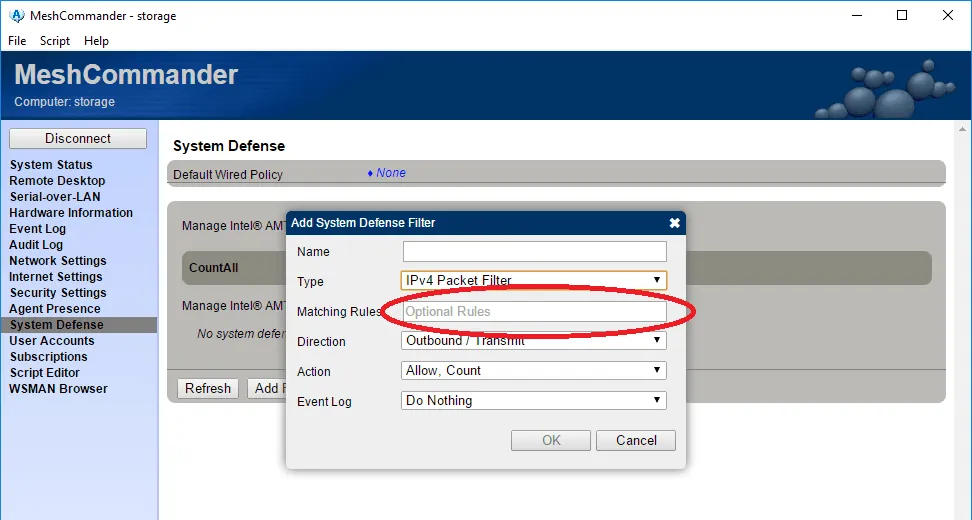Click the None default wired policy link
The height and width of the screenshot is (520, 972).
click(391, 173)
